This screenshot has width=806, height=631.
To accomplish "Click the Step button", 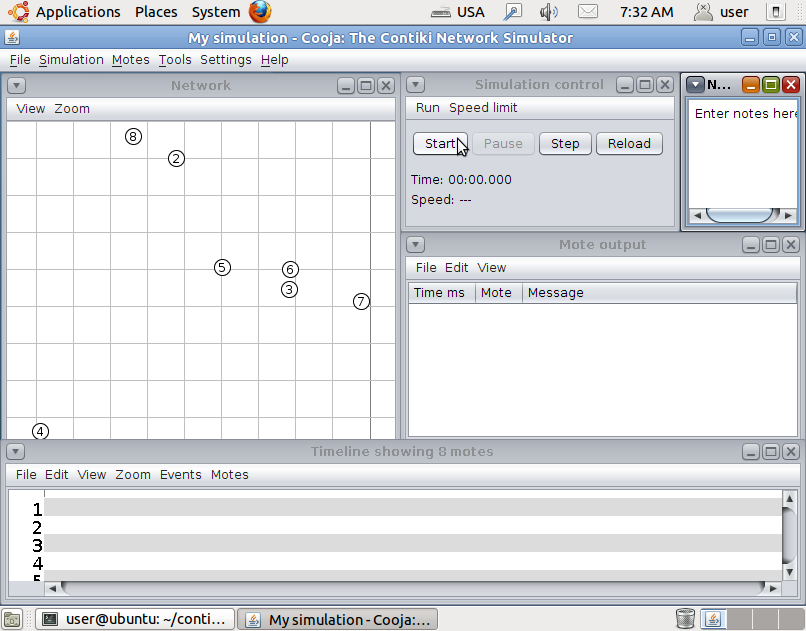I will coord(565,144).
